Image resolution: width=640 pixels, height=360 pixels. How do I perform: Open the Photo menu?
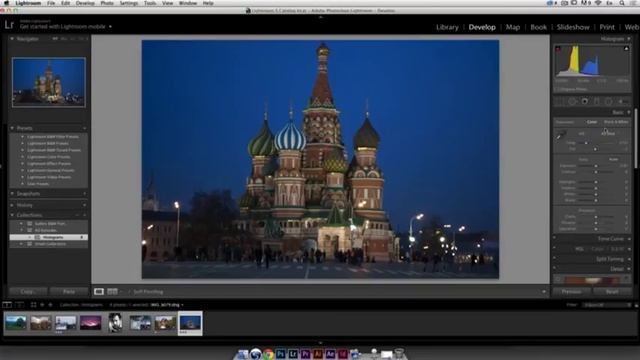[x=107, y=3]
